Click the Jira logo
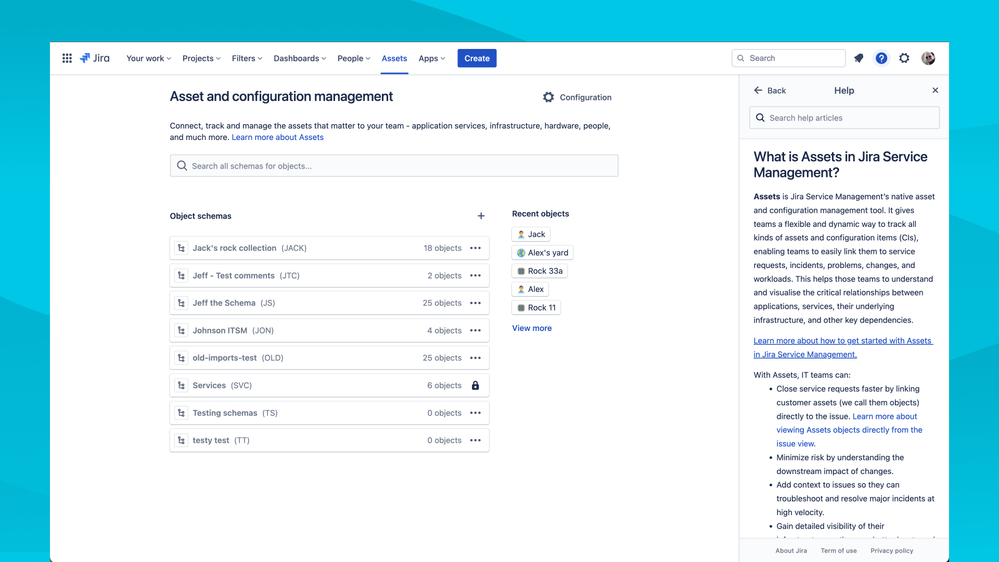This screenshot has width=999, height=562. [94, 58]
